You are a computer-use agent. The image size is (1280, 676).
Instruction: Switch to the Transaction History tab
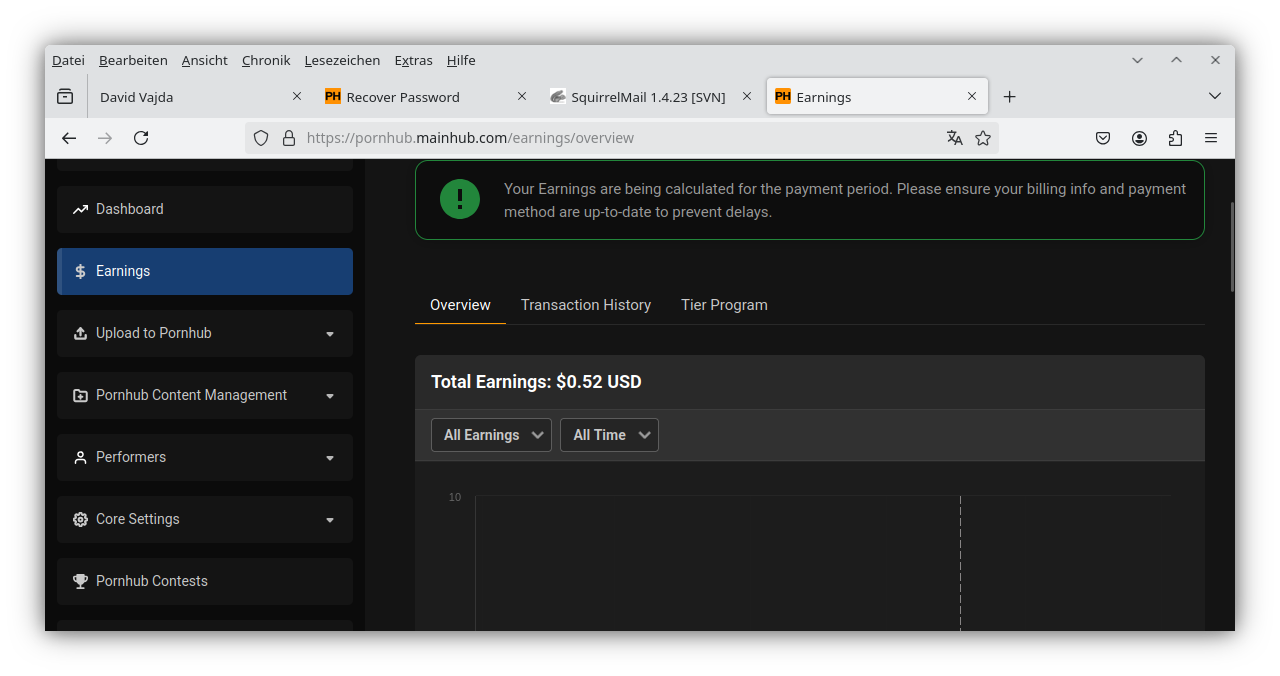586,305
